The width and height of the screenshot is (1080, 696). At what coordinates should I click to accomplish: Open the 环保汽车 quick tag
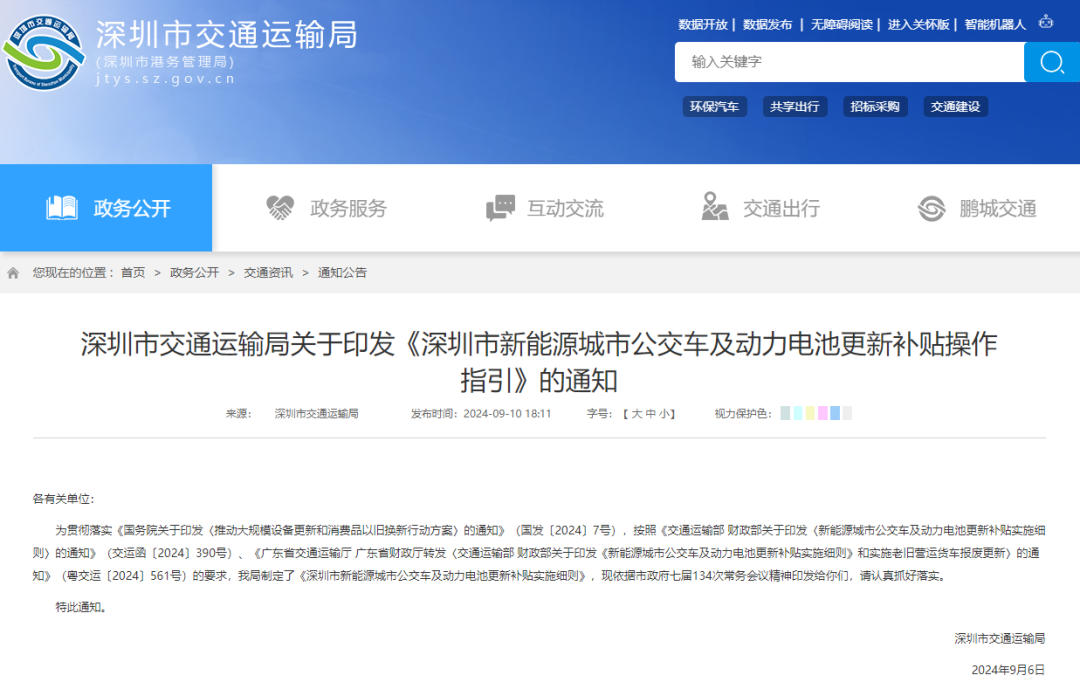[714, 107]
